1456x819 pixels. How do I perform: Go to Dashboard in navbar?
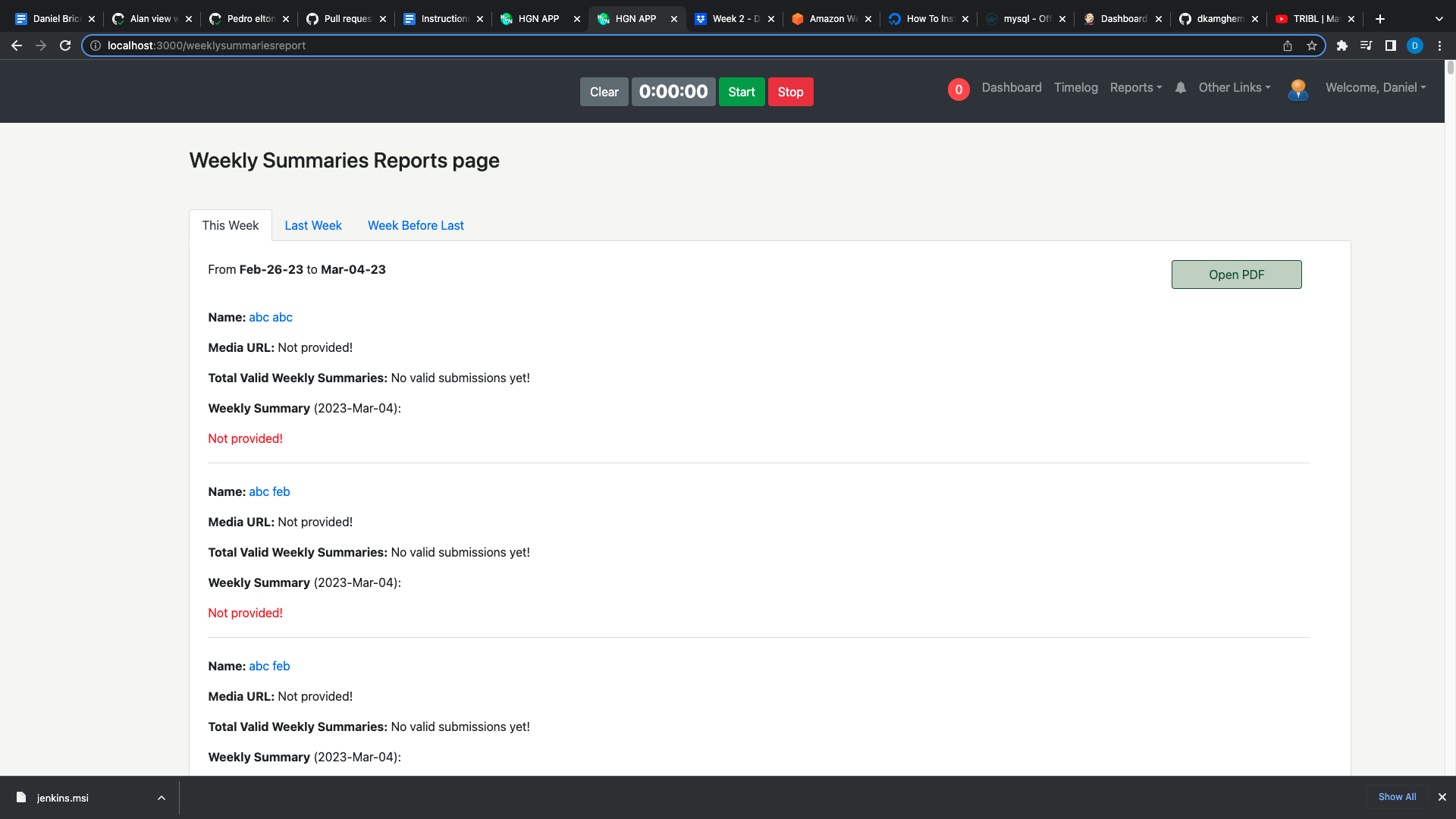click(1012, 88)
